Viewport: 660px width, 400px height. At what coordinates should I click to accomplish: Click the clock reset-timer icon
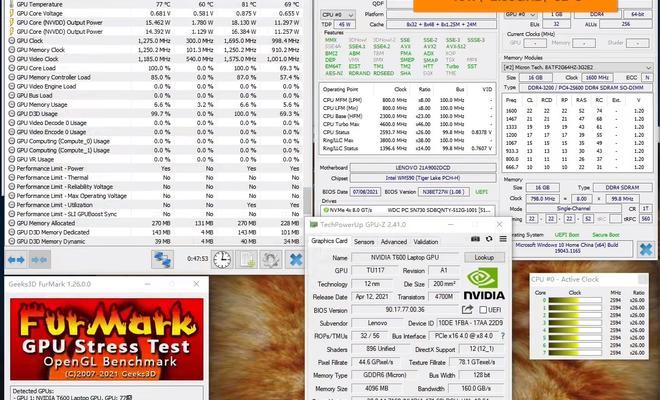tap(222, 260)
